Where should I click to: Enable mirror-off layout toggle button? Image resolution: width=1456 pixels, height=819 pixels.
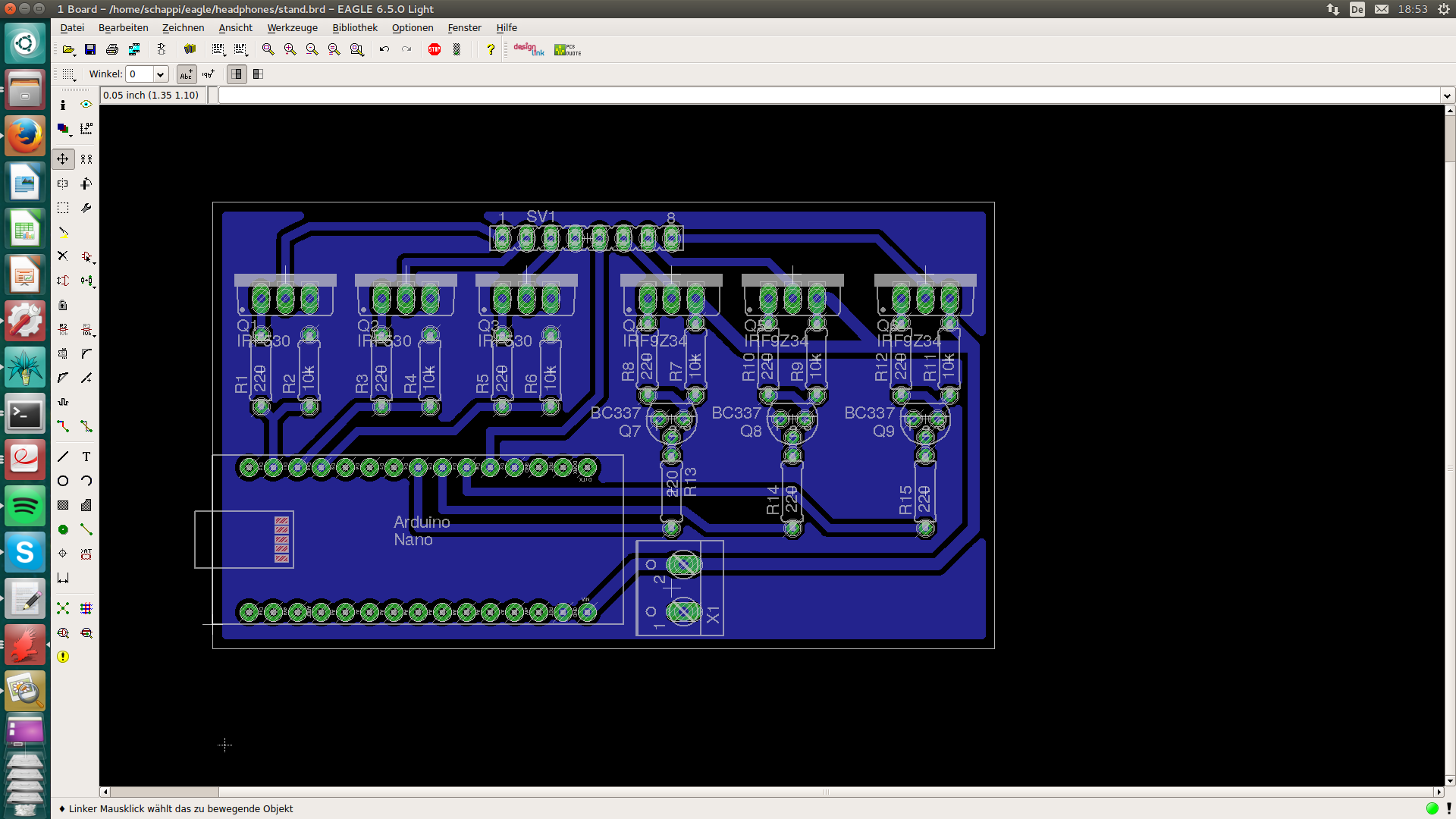pyautogui.click(x=237, y=74)
